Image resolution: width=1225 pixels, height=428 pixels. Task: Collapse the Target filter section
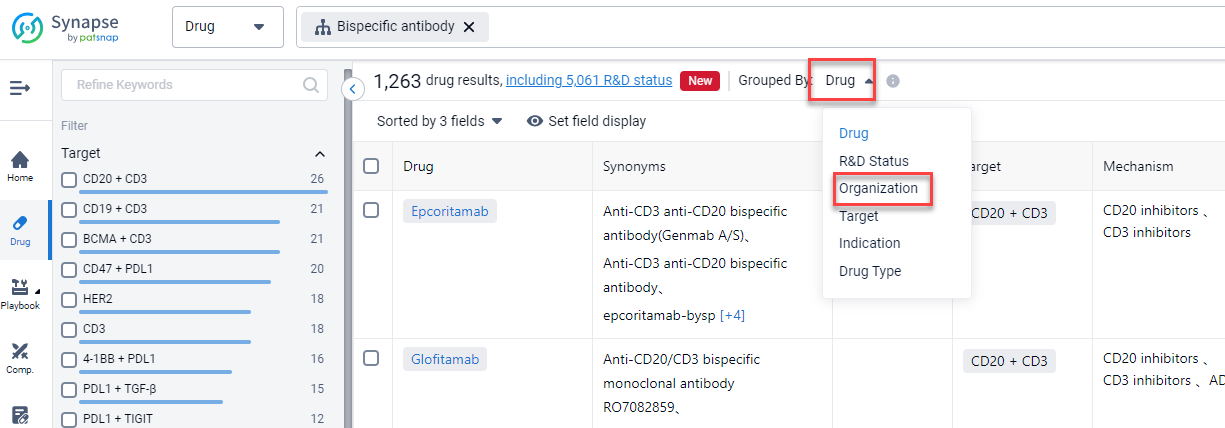tap(320, 154)
